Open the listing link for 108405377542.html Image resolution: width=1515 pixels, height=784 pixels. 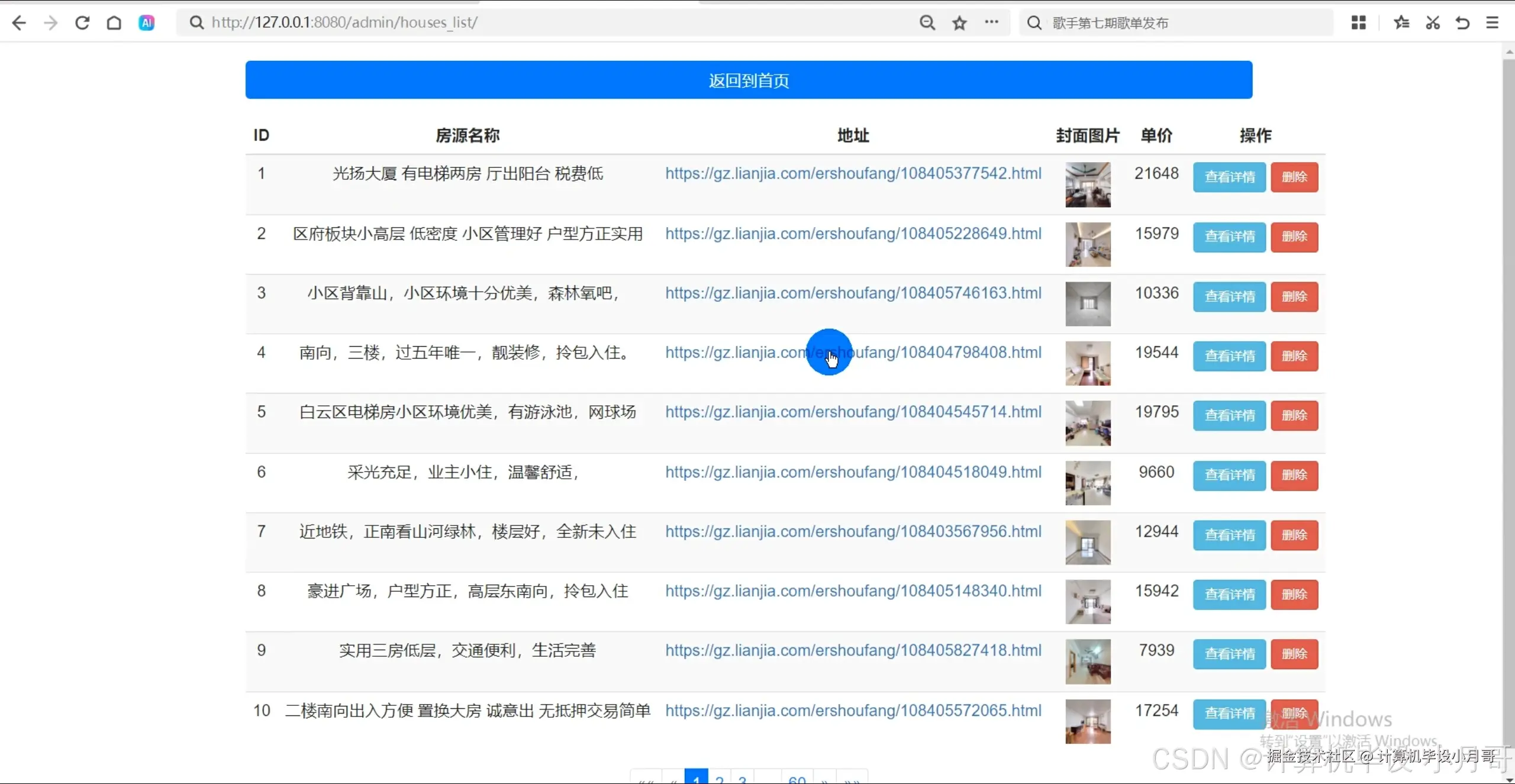[x=852, y=173]
